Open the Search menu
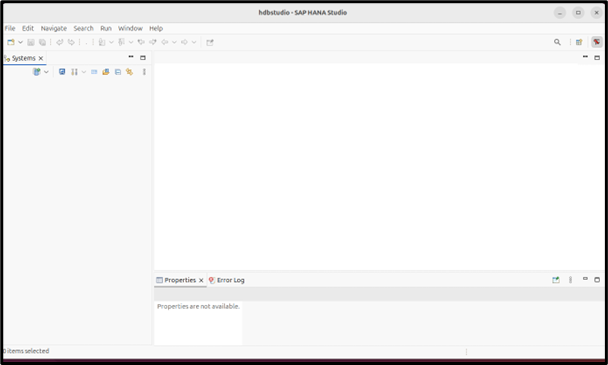 (x=83, y=28)
